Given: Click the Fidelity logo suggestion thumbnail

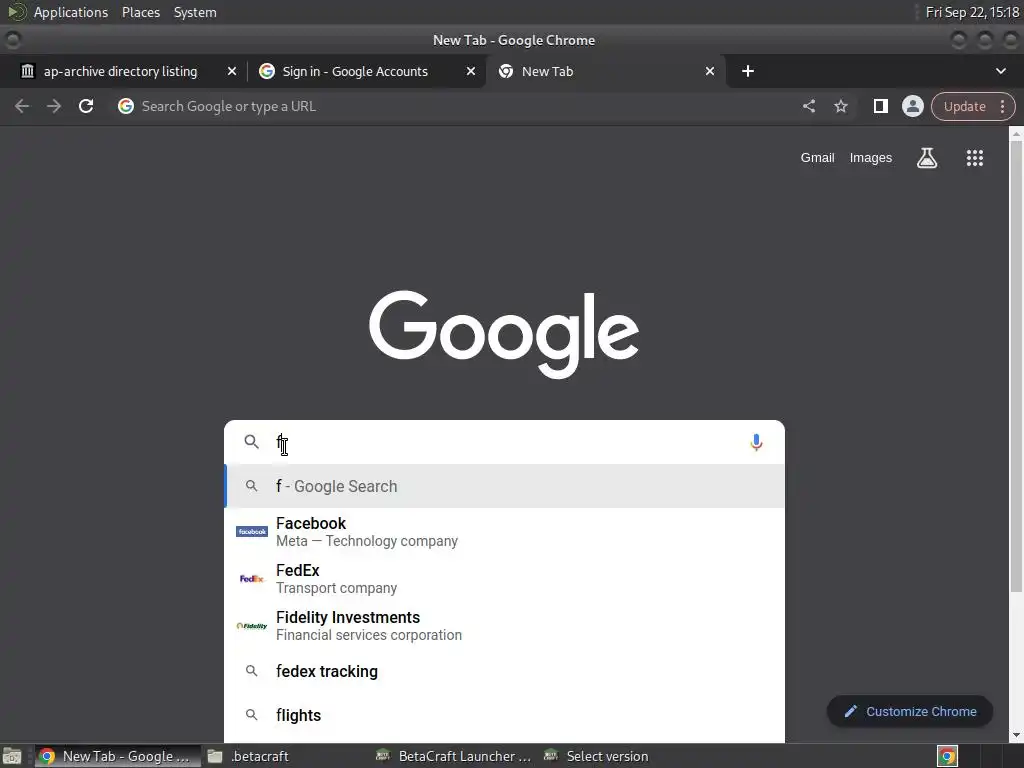Looking at the screenshot, I should [251, 626].
